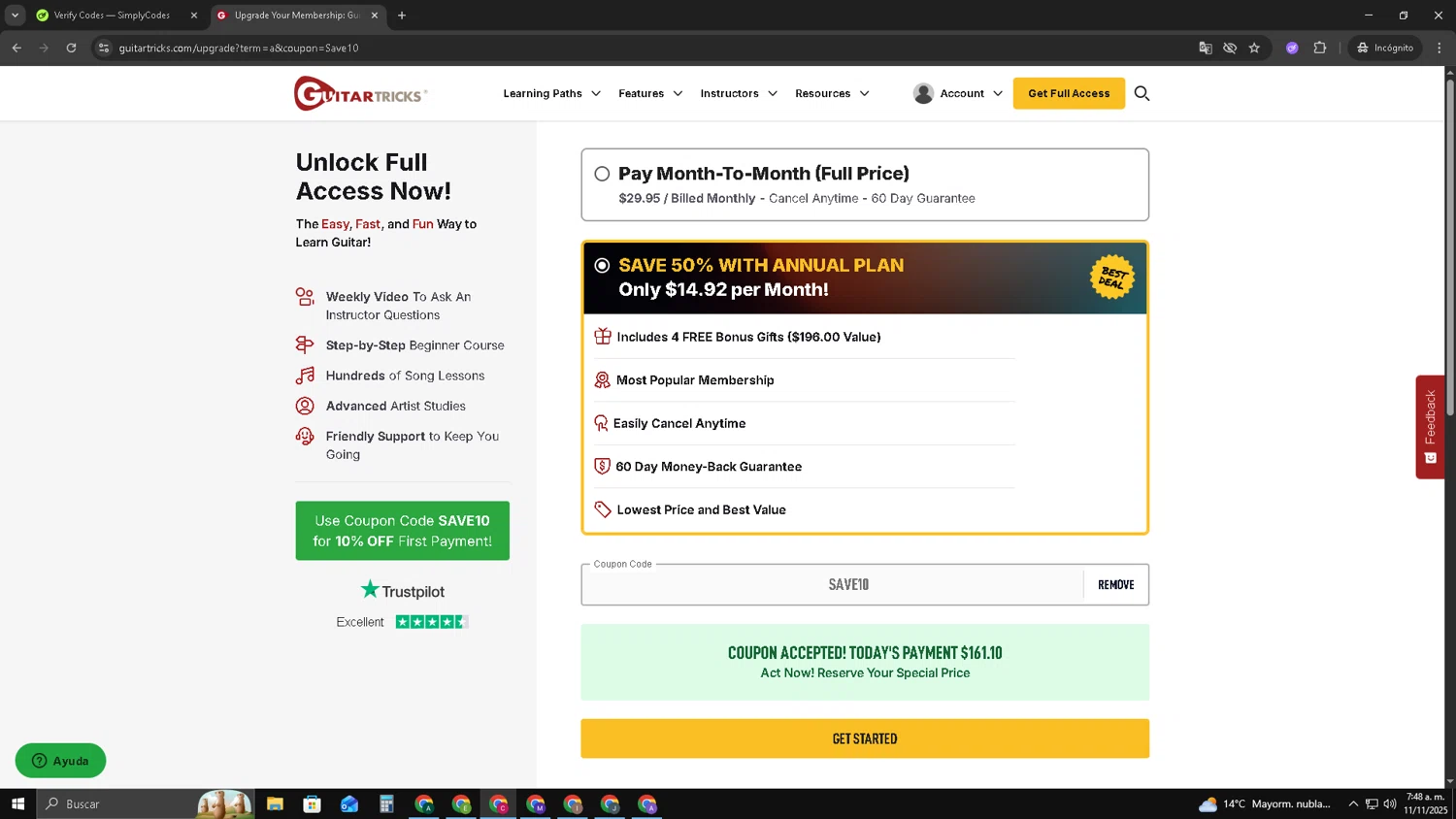Click "60 Day Money-Back Guarantee" text
1456x819 pixels.
click(709, 467)
